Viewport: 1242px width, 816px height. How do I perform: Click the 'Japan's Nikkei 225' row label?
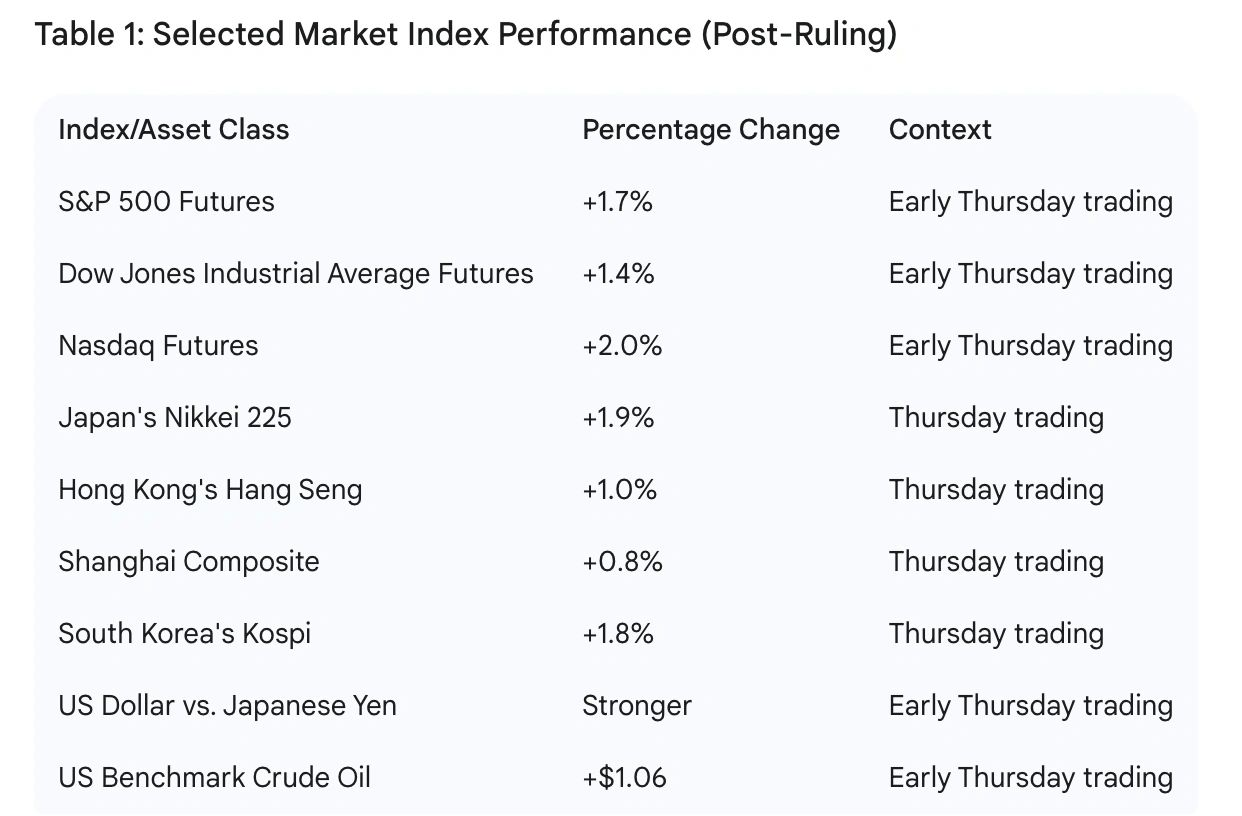pos(175,418)
